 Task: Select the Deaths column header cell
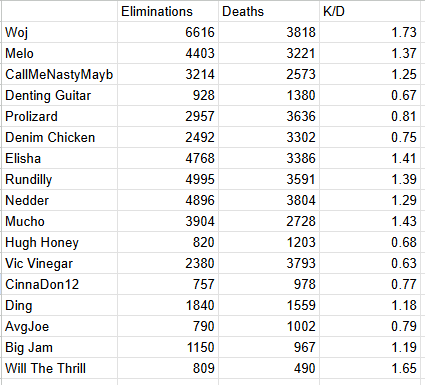[x=269, y=11]
